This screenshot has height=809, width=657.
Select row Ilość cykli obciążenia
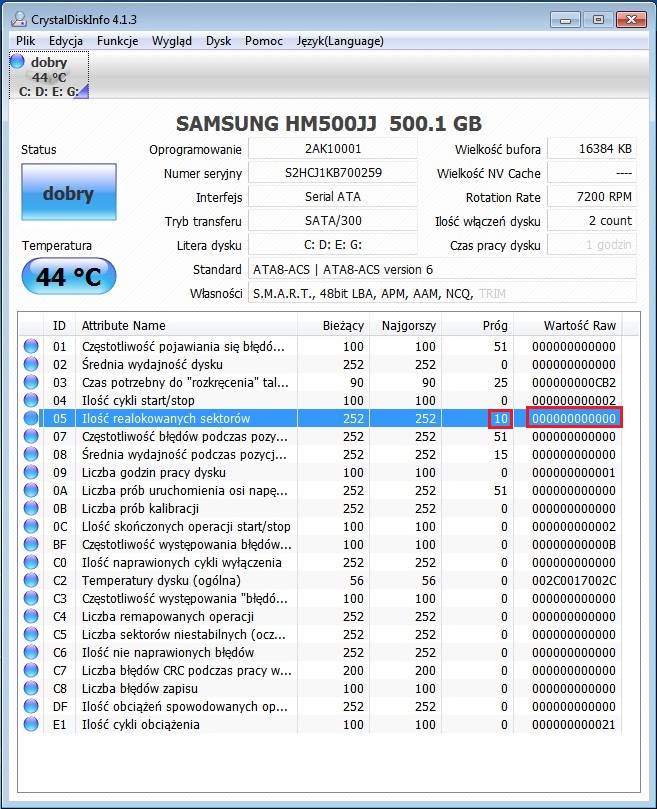point(320,724)
